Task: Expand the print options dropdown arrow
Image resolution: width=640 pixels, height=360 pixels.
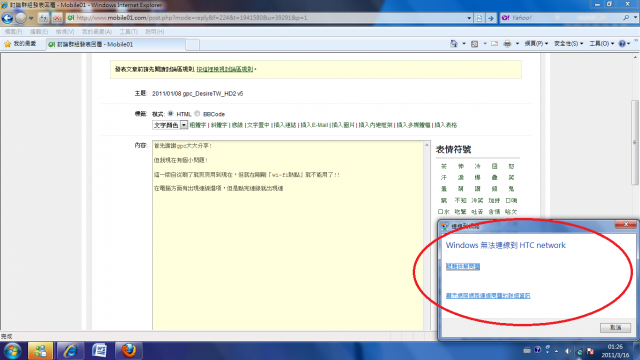Action: point(517,44)
